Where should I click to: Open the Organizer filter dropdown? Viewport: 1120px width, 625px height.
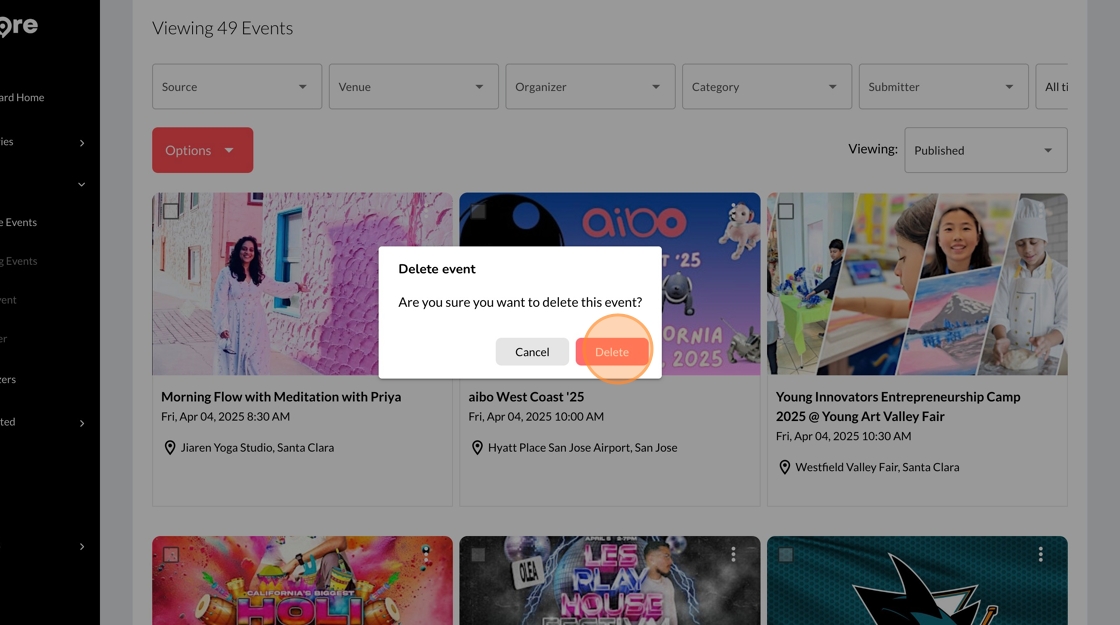click(x=590, y=86)
